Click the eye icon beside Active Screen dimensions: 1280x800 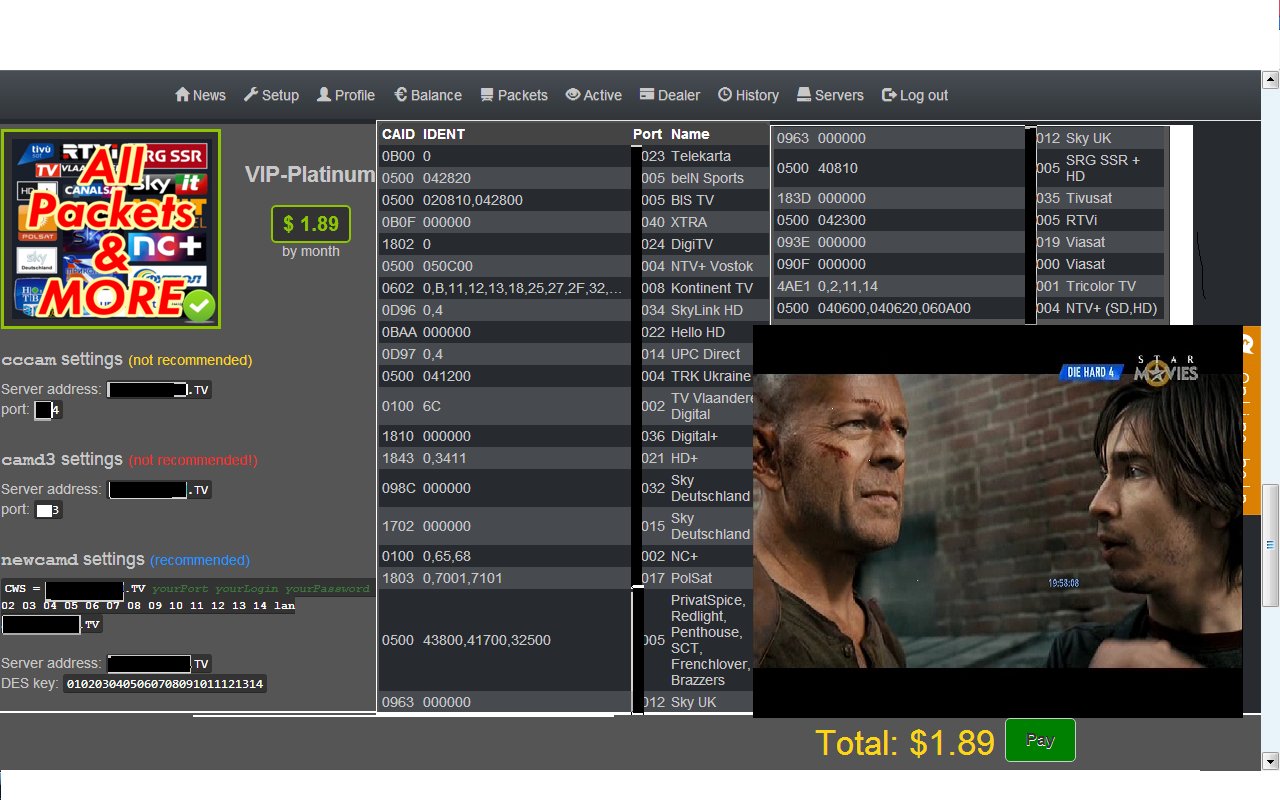pos(573,94)
